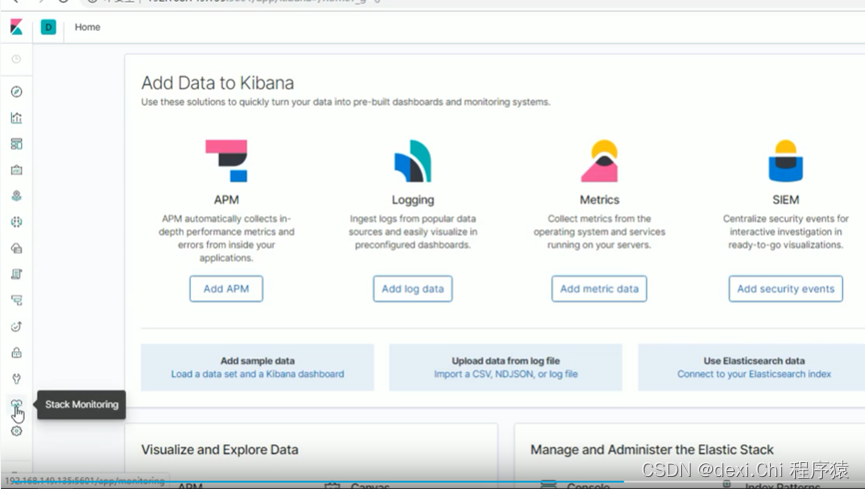865x489 pixels.
Task: Click the Metrics card title
Action: pos(600,200)
